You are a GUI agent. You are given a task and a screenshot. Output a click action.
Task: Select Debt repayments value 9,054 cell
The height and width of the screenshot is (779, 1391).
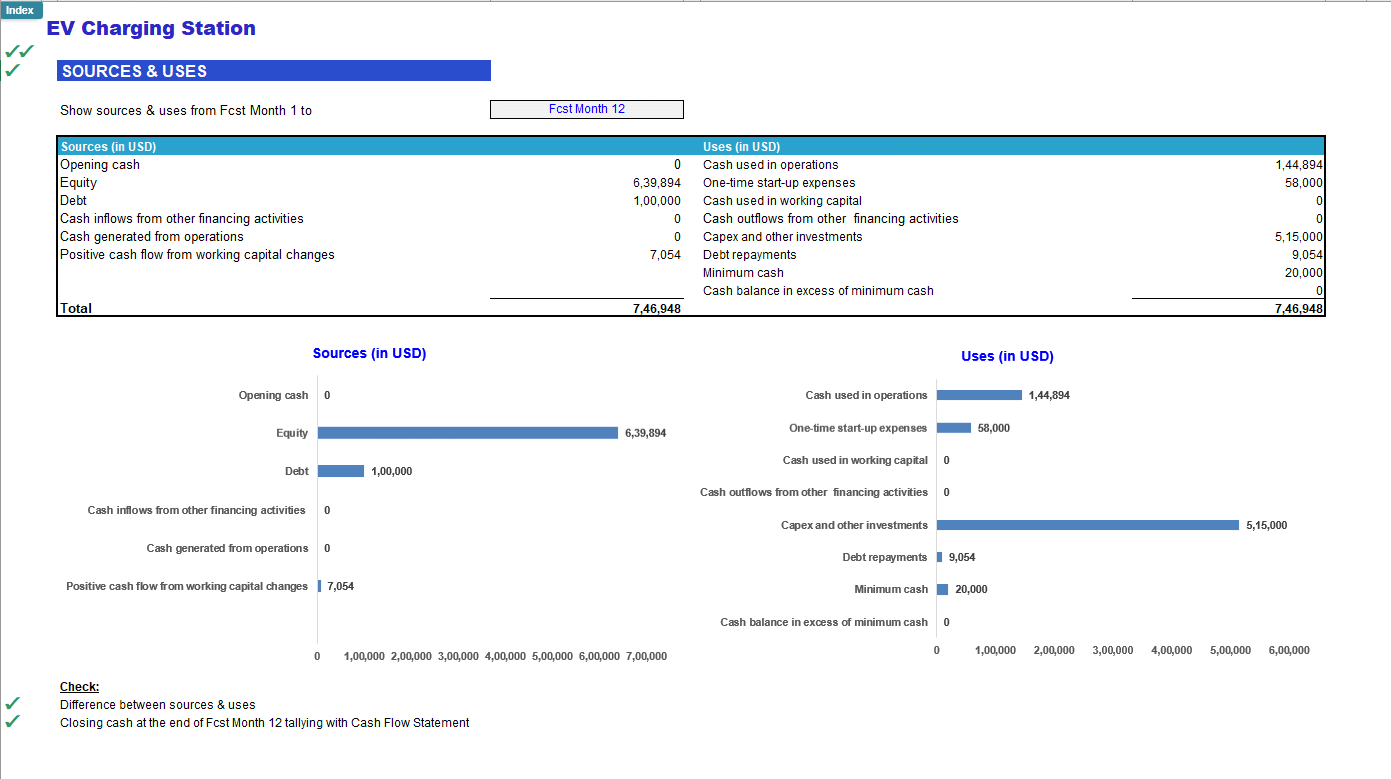pos(1308,255)
